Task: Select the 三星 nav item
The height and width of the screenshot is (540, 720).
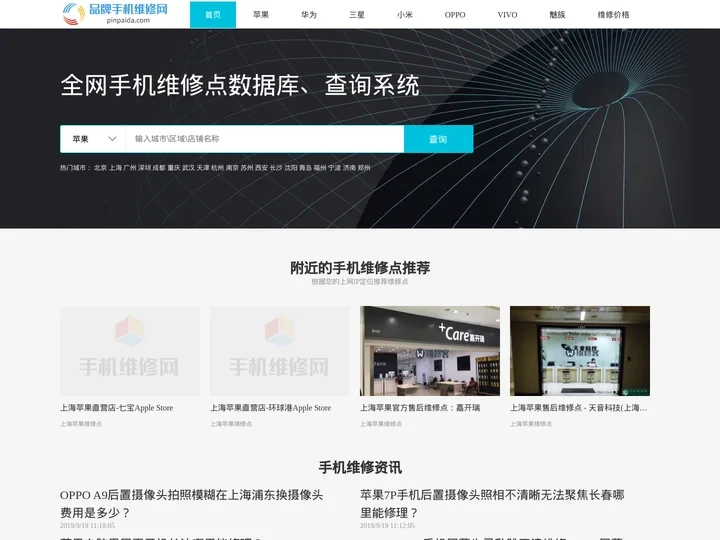Action: 357,15
